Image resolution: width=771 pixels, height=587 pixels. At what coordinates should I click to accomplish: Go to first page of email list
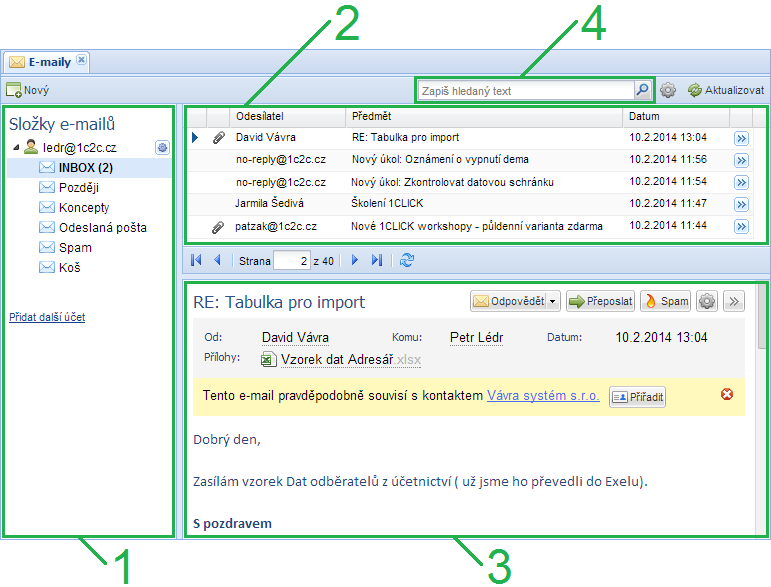pyautogui.click(x=197, y=260)
